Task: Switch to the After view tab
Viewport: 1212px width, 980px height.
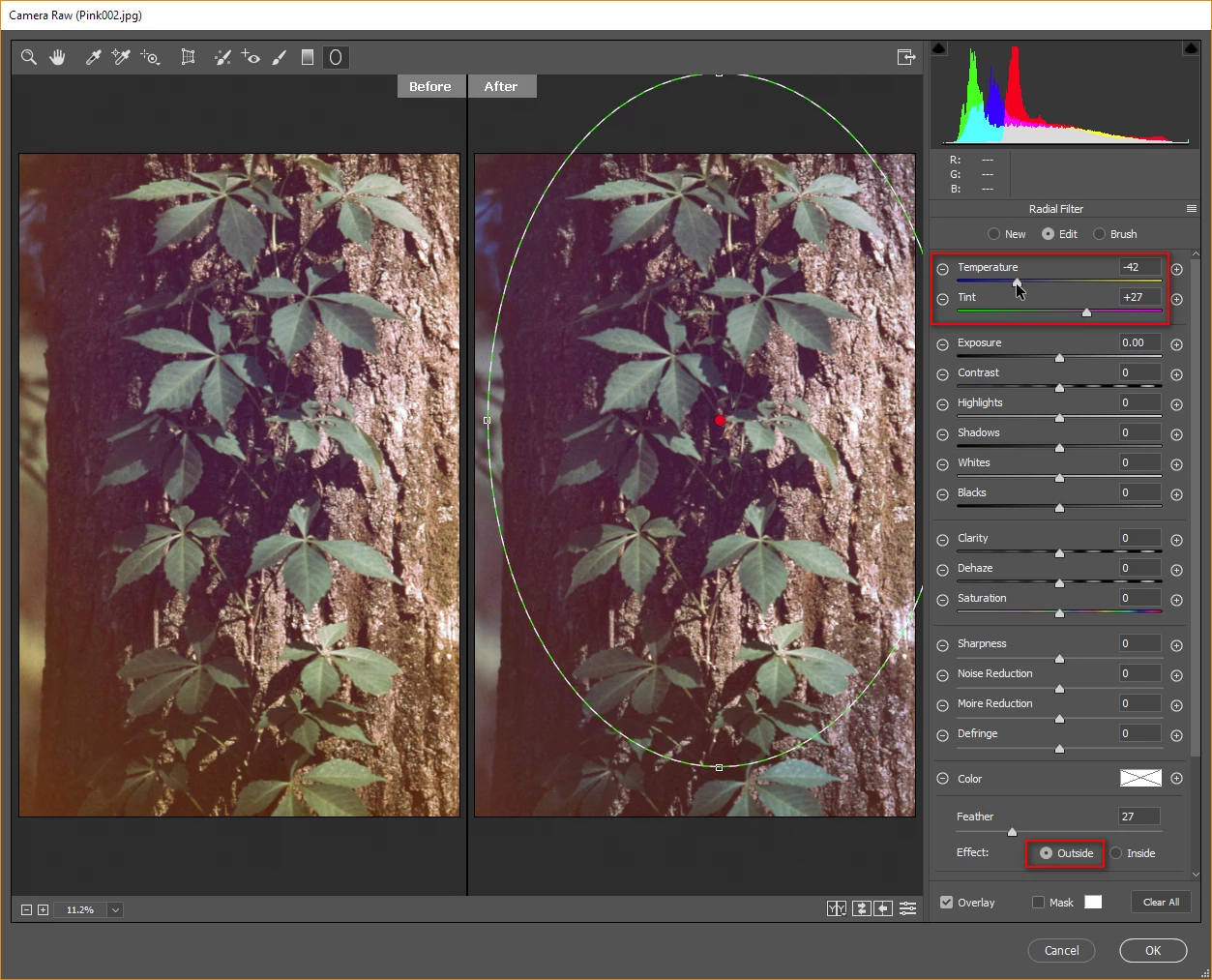Action: tap(501, 86)
